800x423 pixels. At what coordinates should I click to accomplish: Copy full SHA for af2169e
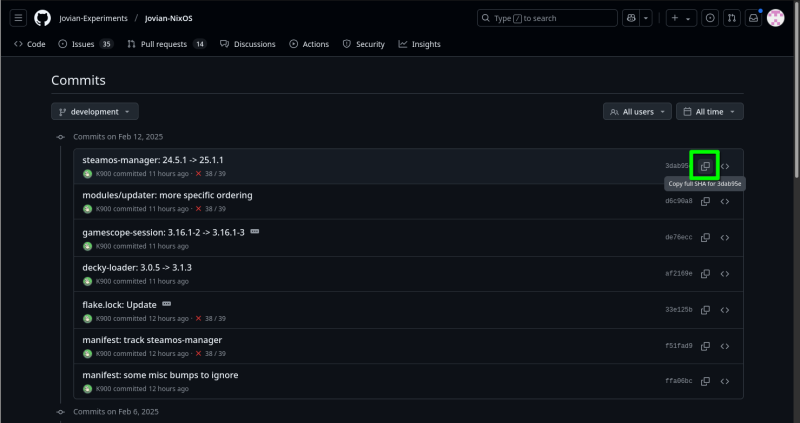pos(705,274)
